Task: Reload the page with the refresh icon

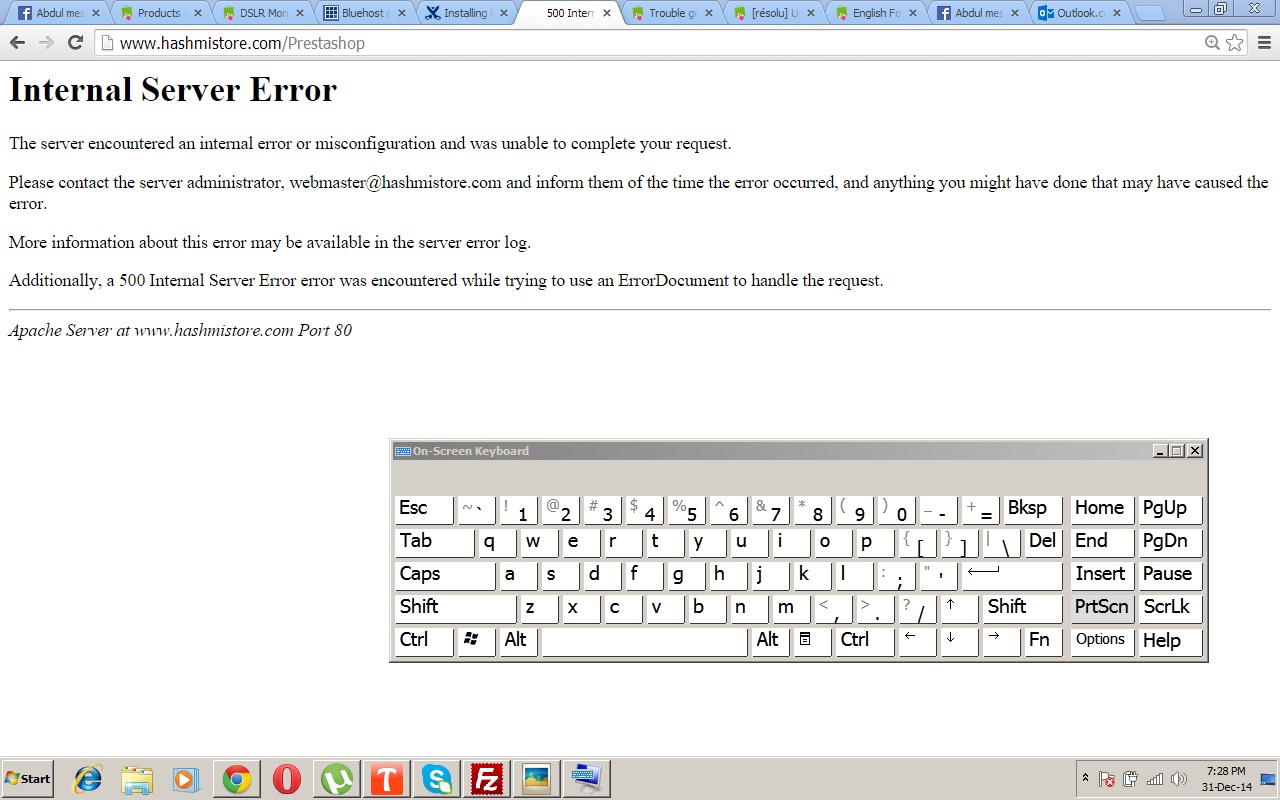Action: [x=75, y=43]
